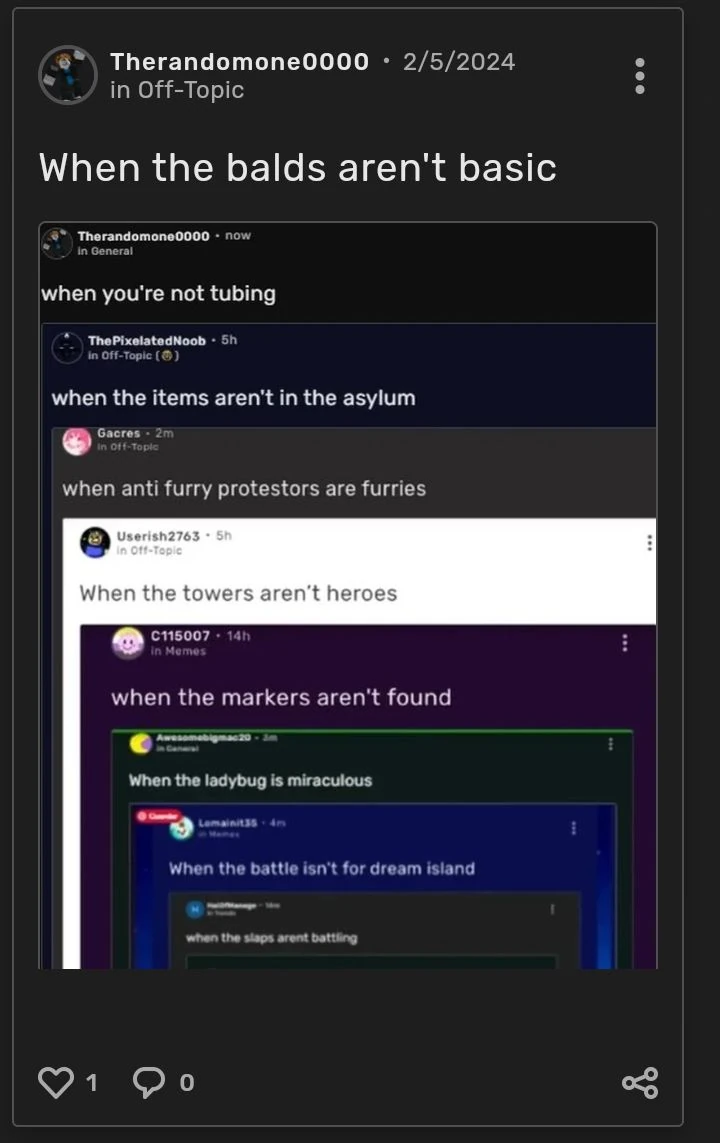Viewport: 720px width, 1143px height.
Task: Click the bold Therandomone0000 username beside 2/5/2024
Action: [x=239, y=62]
